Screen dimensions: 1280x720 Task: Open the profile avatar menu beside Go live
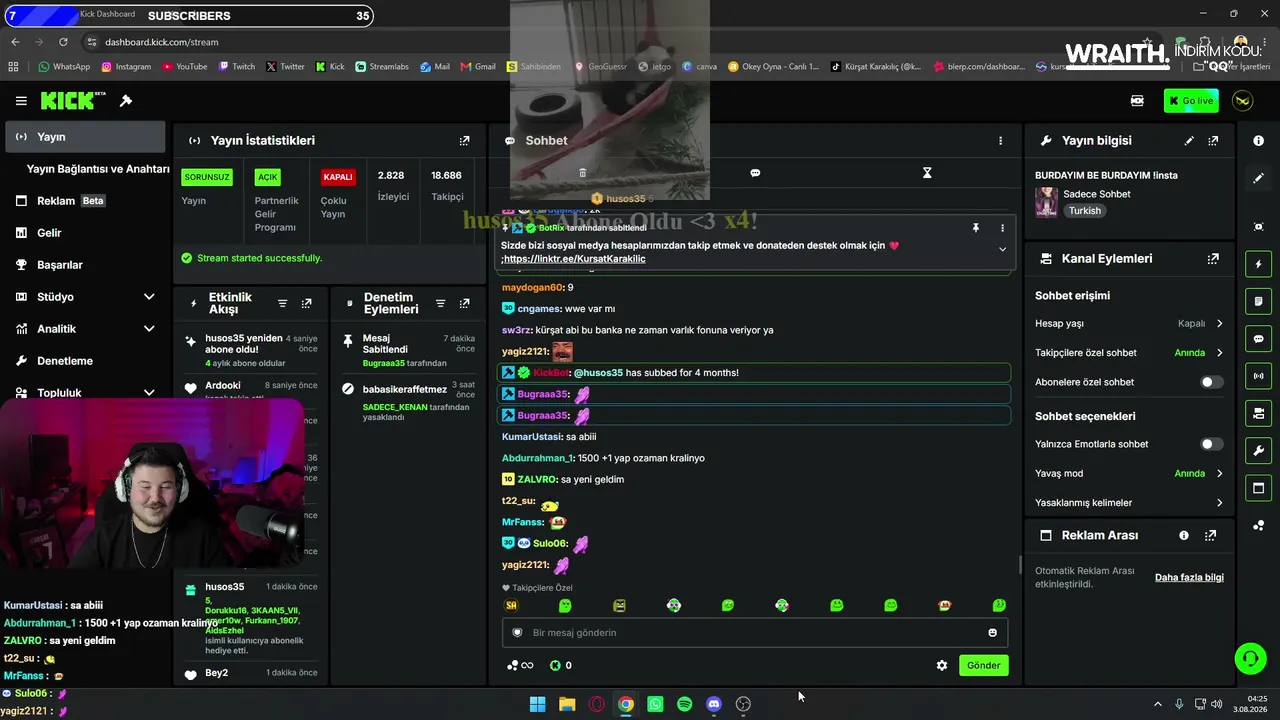(x=1243, y=101)
